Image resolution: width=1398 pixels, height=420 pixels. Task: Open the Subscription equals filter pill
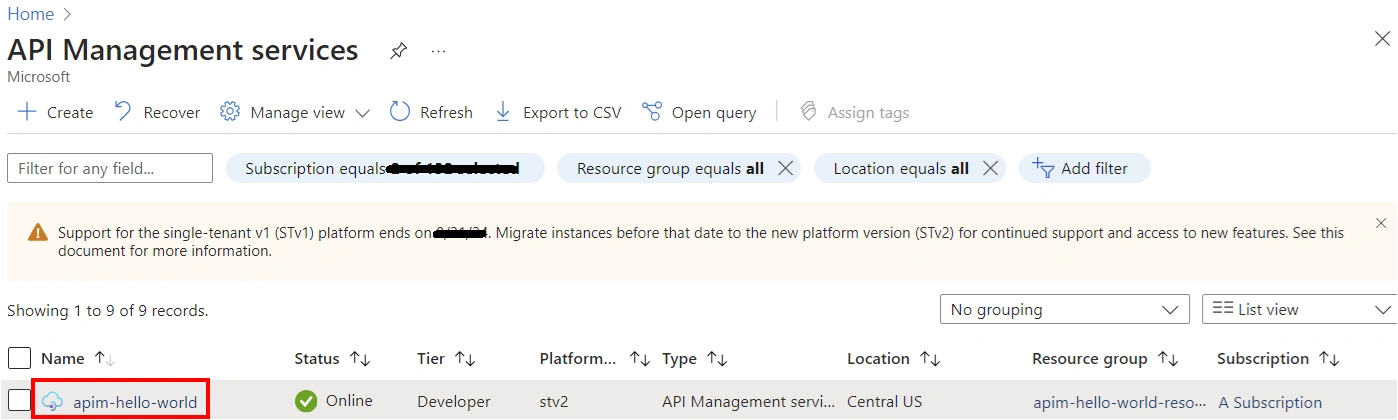385,168
